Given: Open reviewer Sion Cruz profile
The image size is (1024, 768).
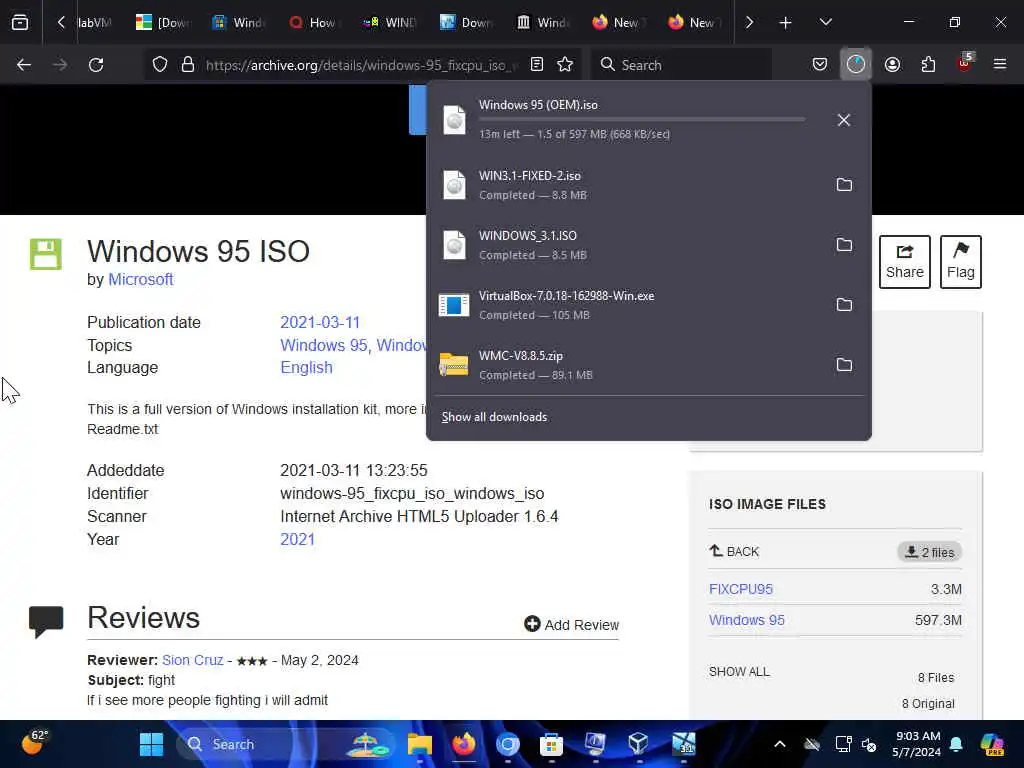Looking at the screenshot, I should (193, 660).
